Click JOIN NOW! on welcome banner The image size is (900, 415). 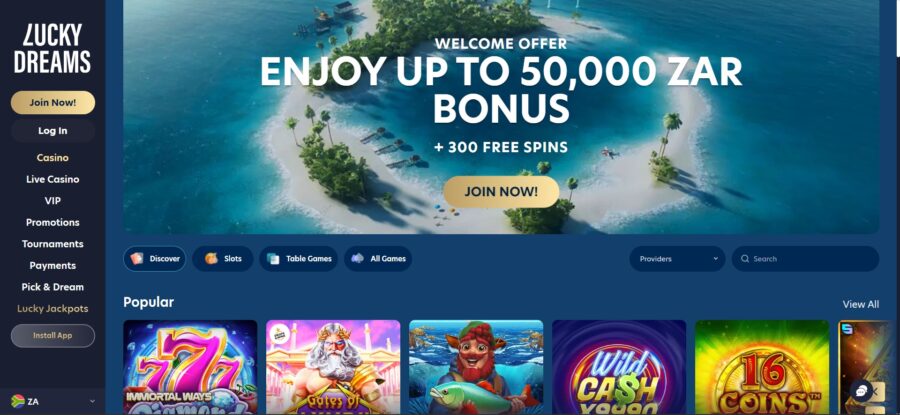(501, 192)
